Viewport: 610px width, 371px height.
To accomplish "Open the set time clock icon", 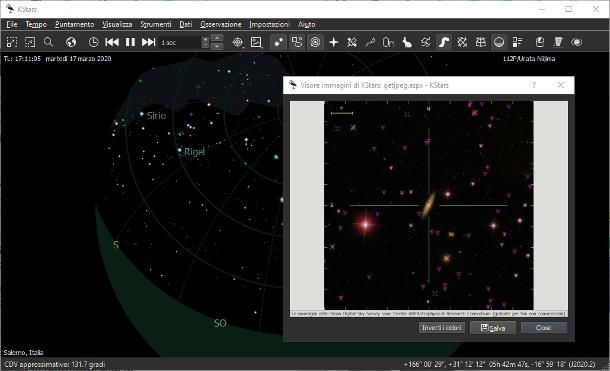I will 93,42.
